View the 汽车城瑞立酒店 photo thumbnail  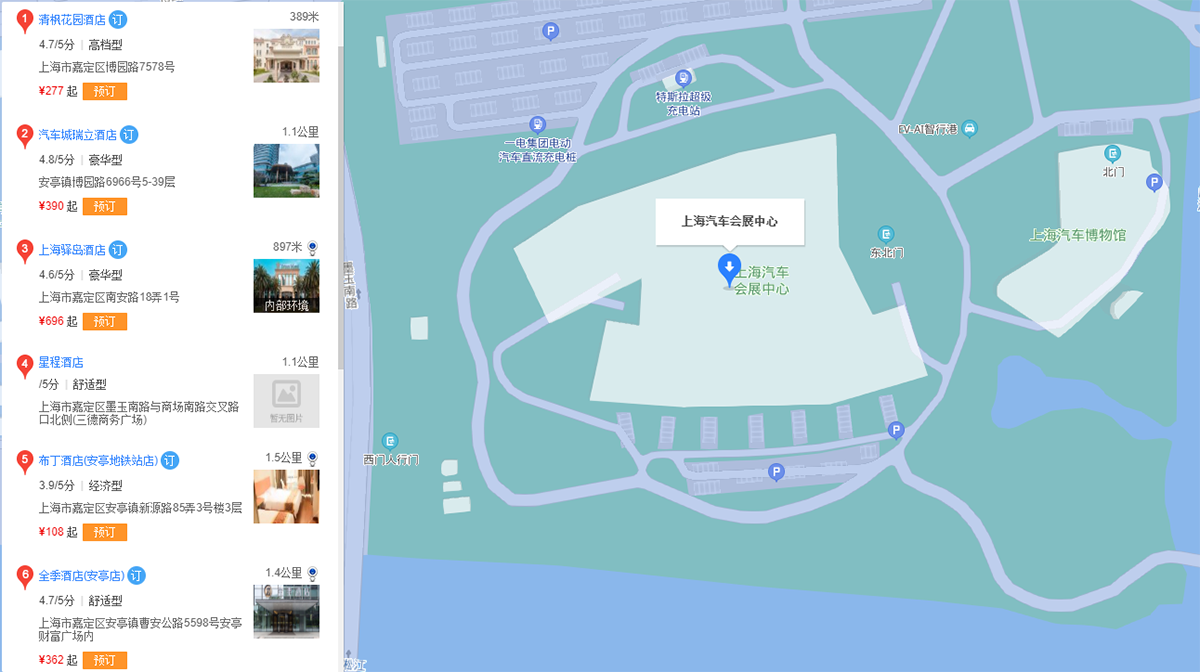[x=286, y=171]
